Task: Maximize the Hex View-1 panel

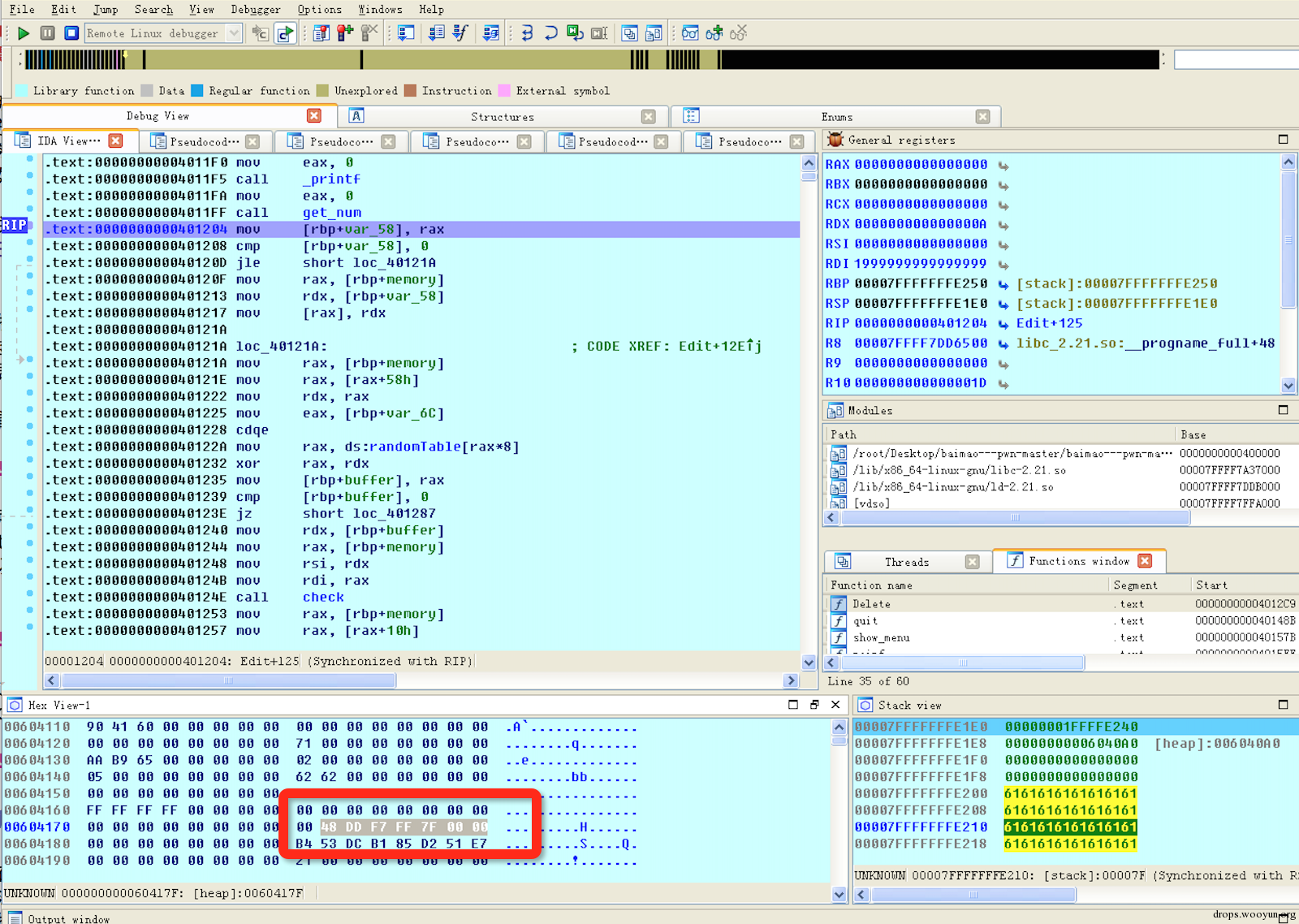Action: pyautogui.click(x=793, y=705)
